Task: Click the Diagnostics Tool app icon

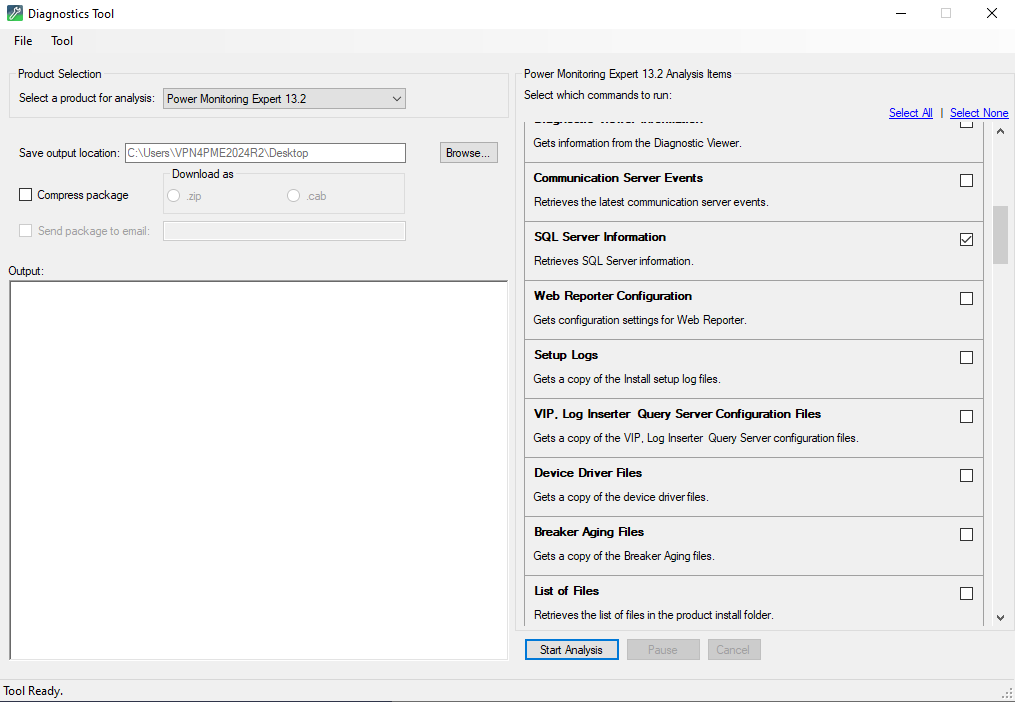Action: (14, 14)
